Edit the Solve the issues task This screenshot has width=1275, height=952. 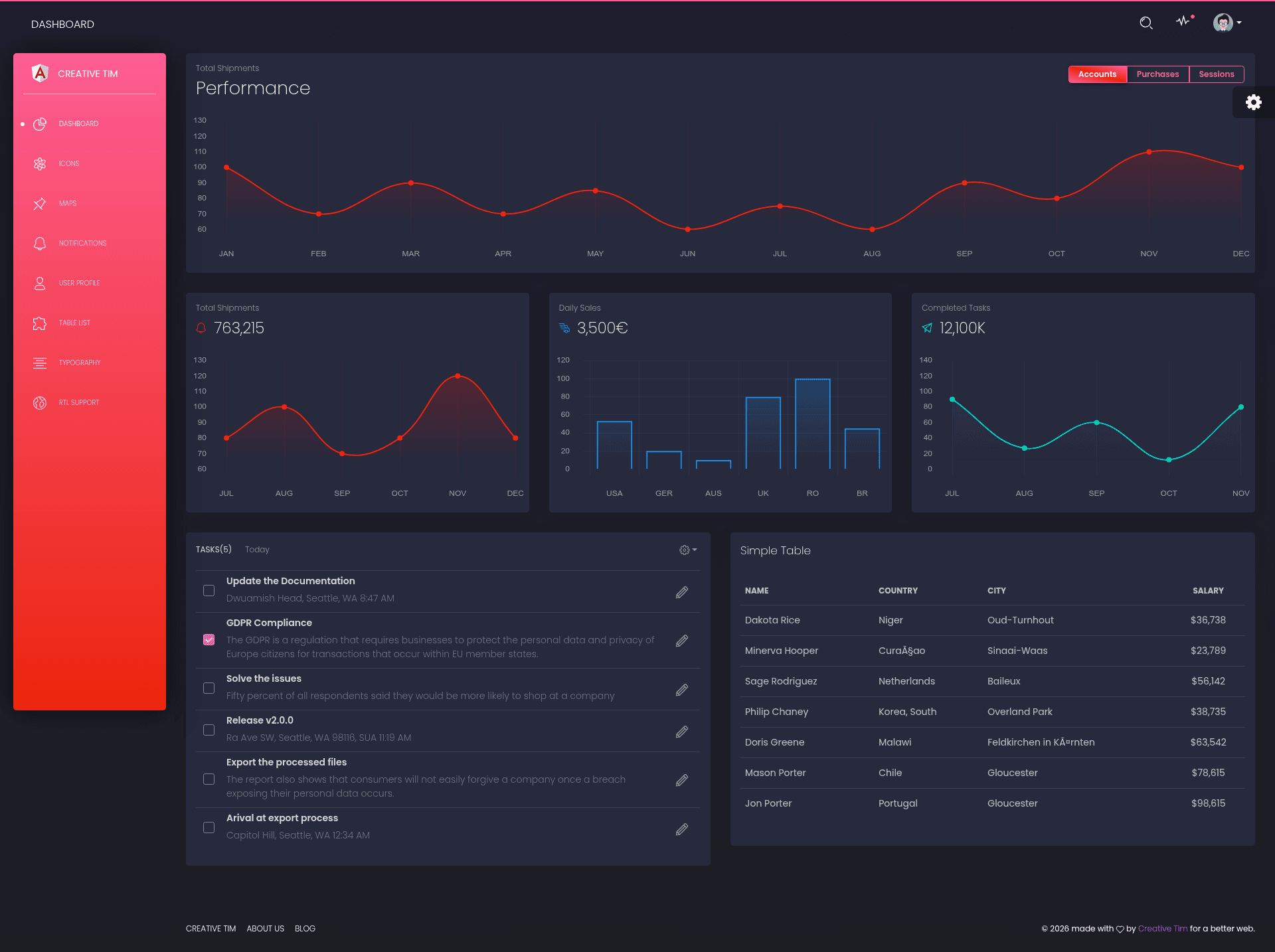tap(682, 690)
